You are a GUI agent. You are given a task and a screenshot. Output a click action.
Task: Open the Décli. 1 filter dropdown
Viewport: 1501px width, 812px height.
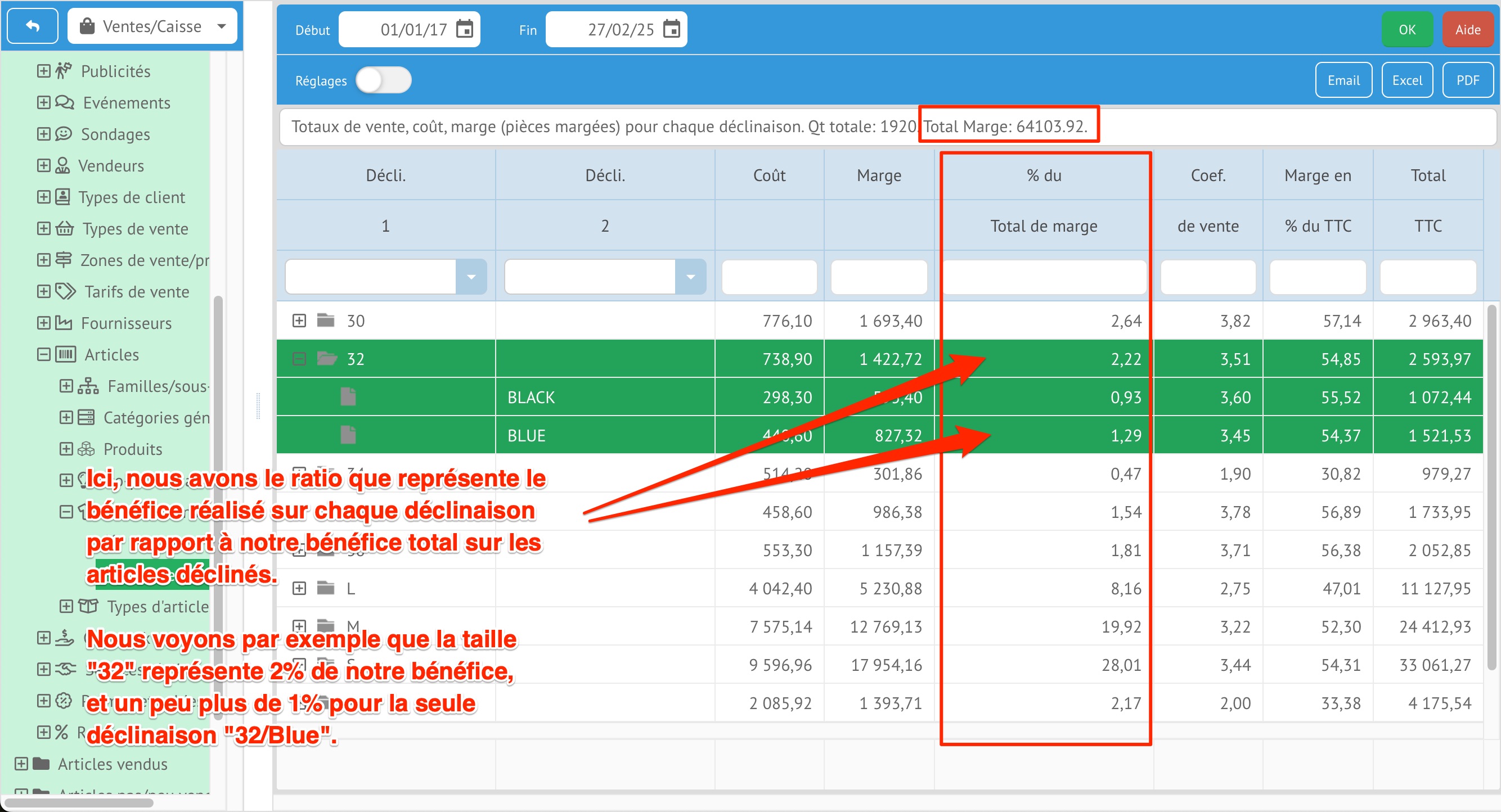471,277
